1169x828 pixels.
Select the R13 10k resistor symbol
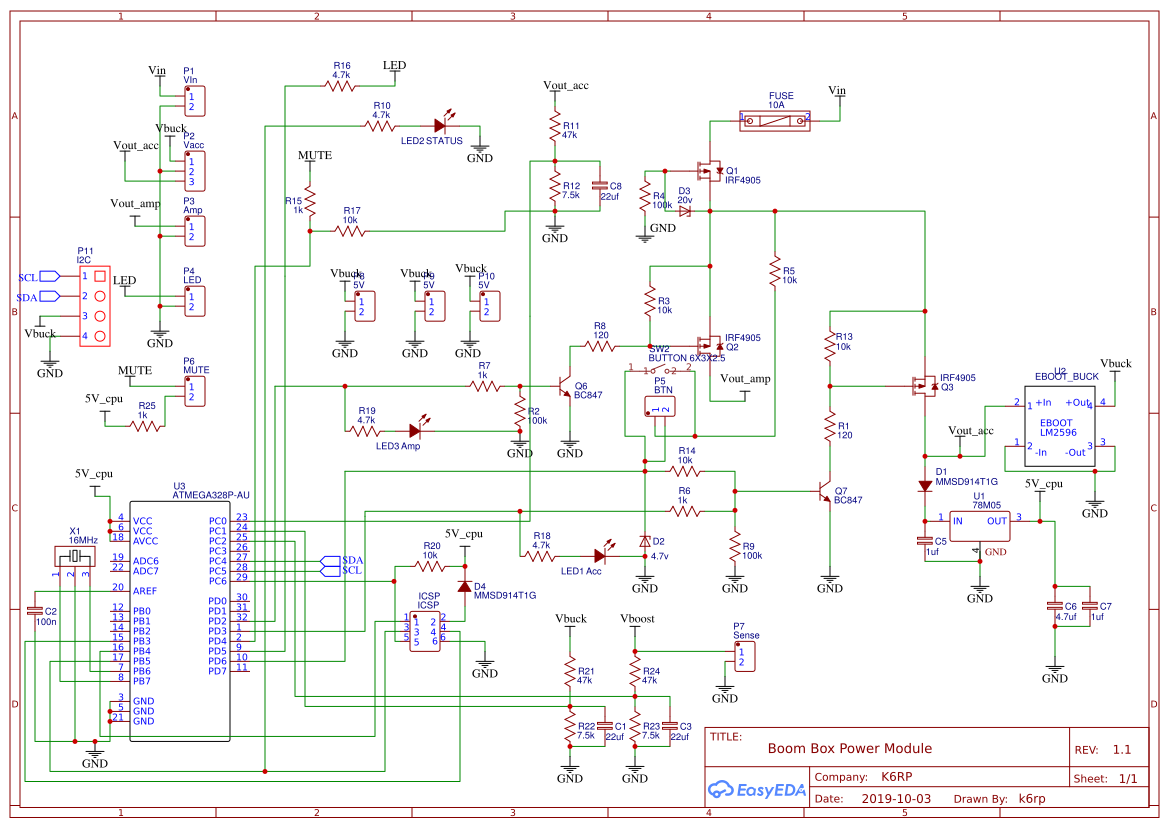[x=830, y=347]
